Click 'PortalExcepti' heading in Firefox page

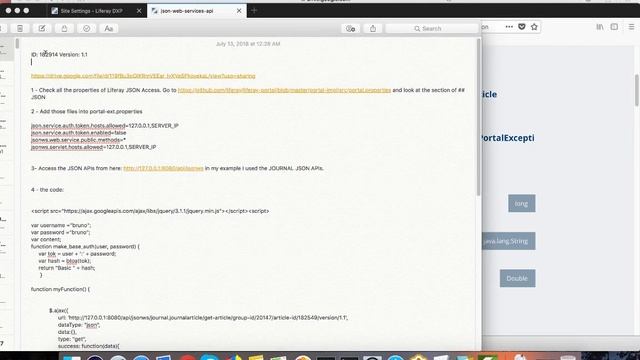coord(508,138)
